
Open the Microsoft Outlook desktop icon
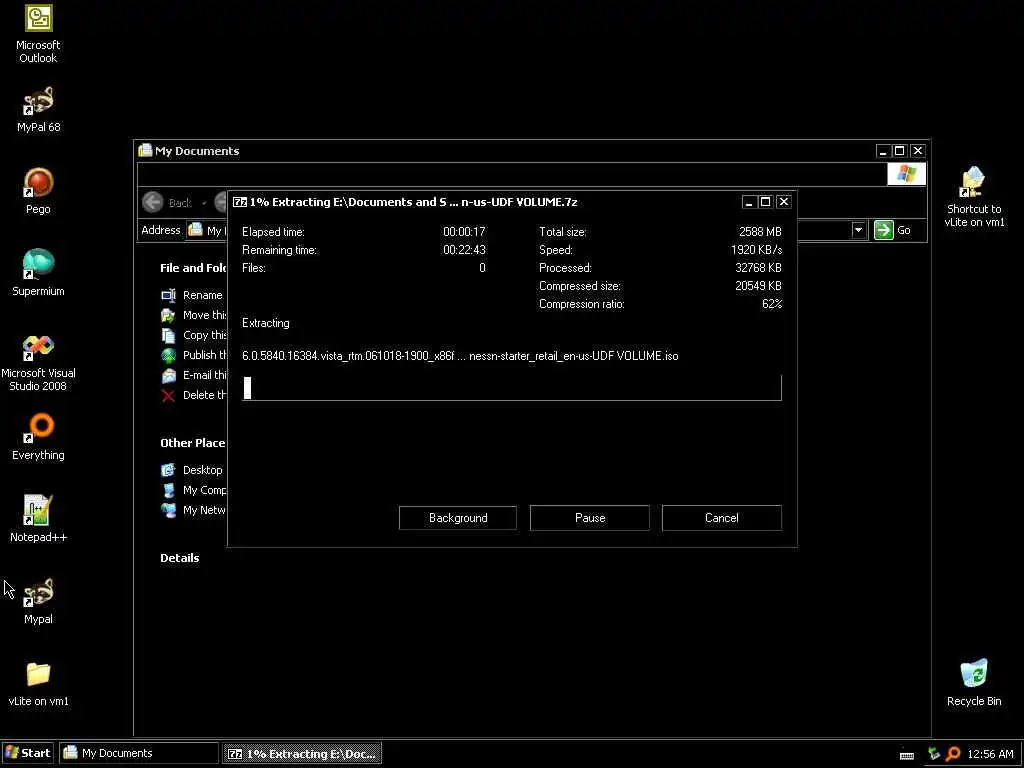pyautogui.click(x=38, y=33)
